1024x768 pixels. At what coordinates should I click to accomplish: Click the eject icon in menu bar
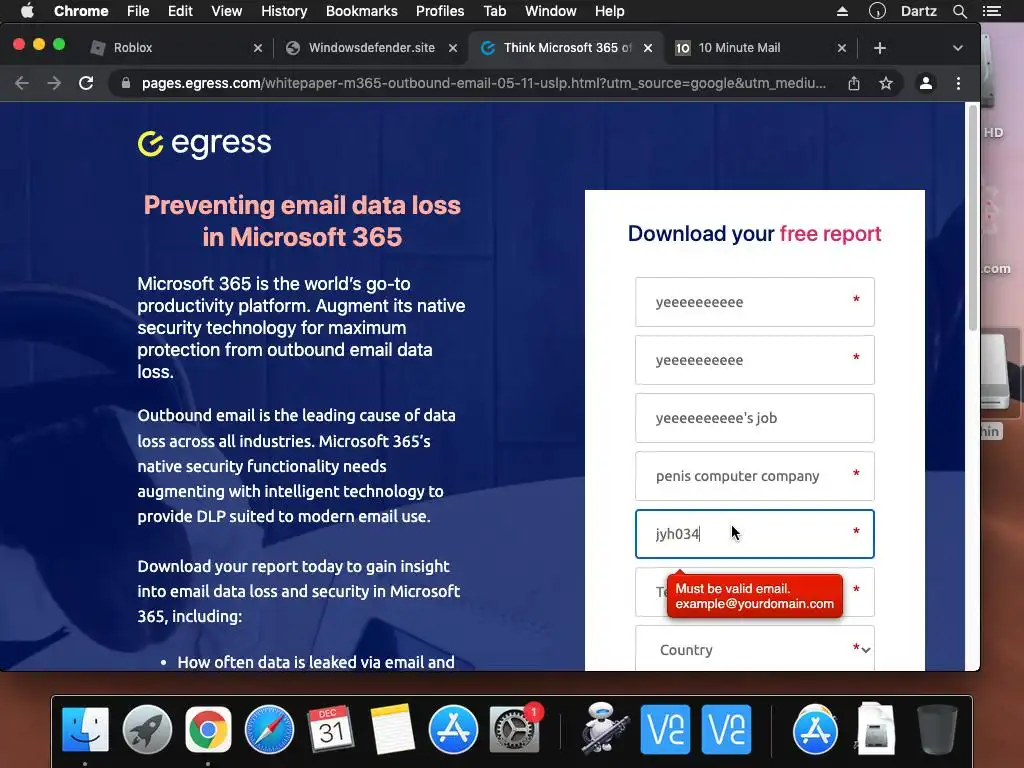(x=842, y=11)
